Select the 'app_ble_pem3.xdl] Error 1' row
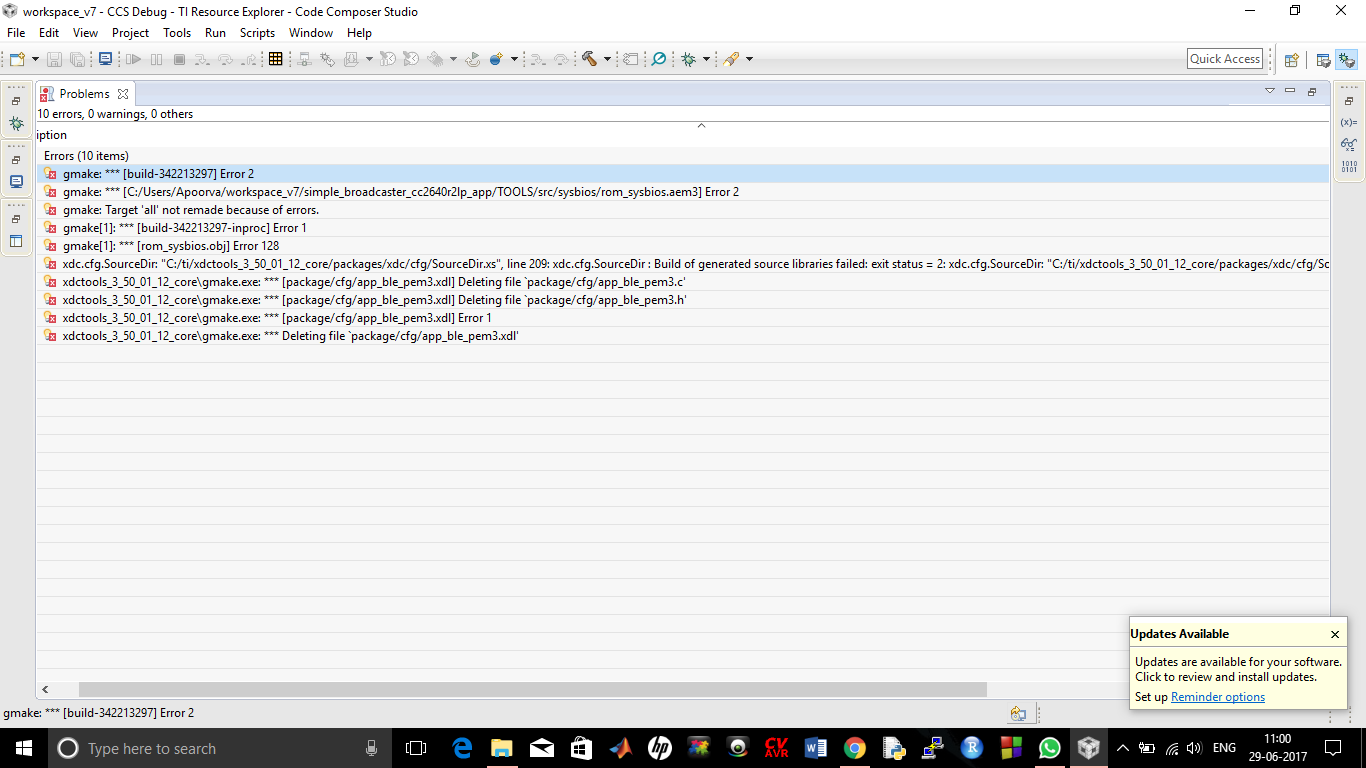 [683, 318]
